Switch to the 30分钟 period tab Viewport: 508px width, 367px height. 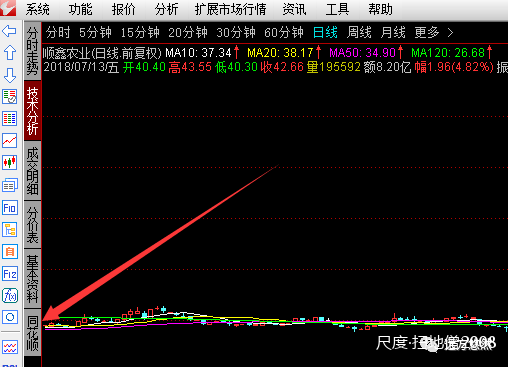[x=236, y=33]
